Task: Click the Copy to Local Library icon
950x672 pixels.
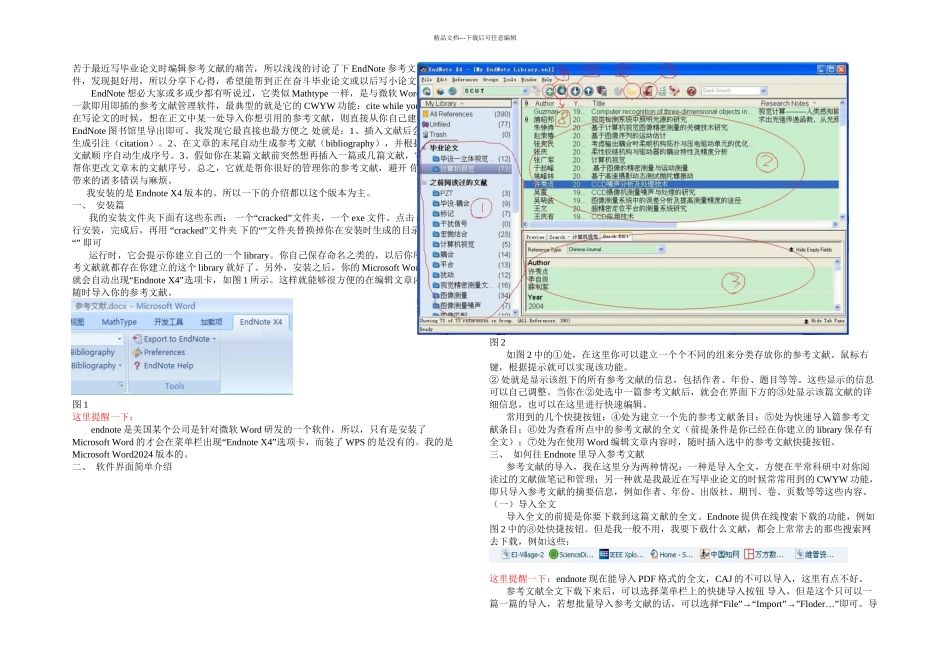Action: point(536,91)
